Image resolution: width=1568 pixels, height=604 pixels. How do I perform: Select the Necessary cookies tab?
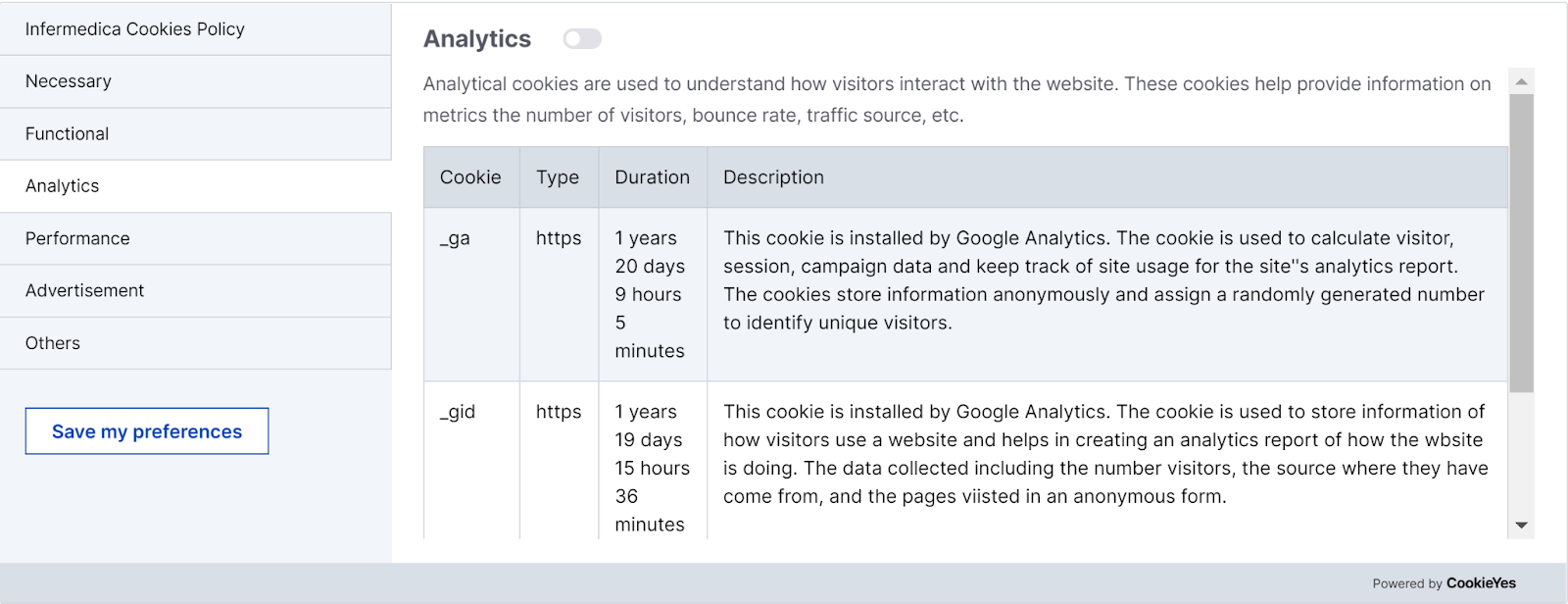69,81
